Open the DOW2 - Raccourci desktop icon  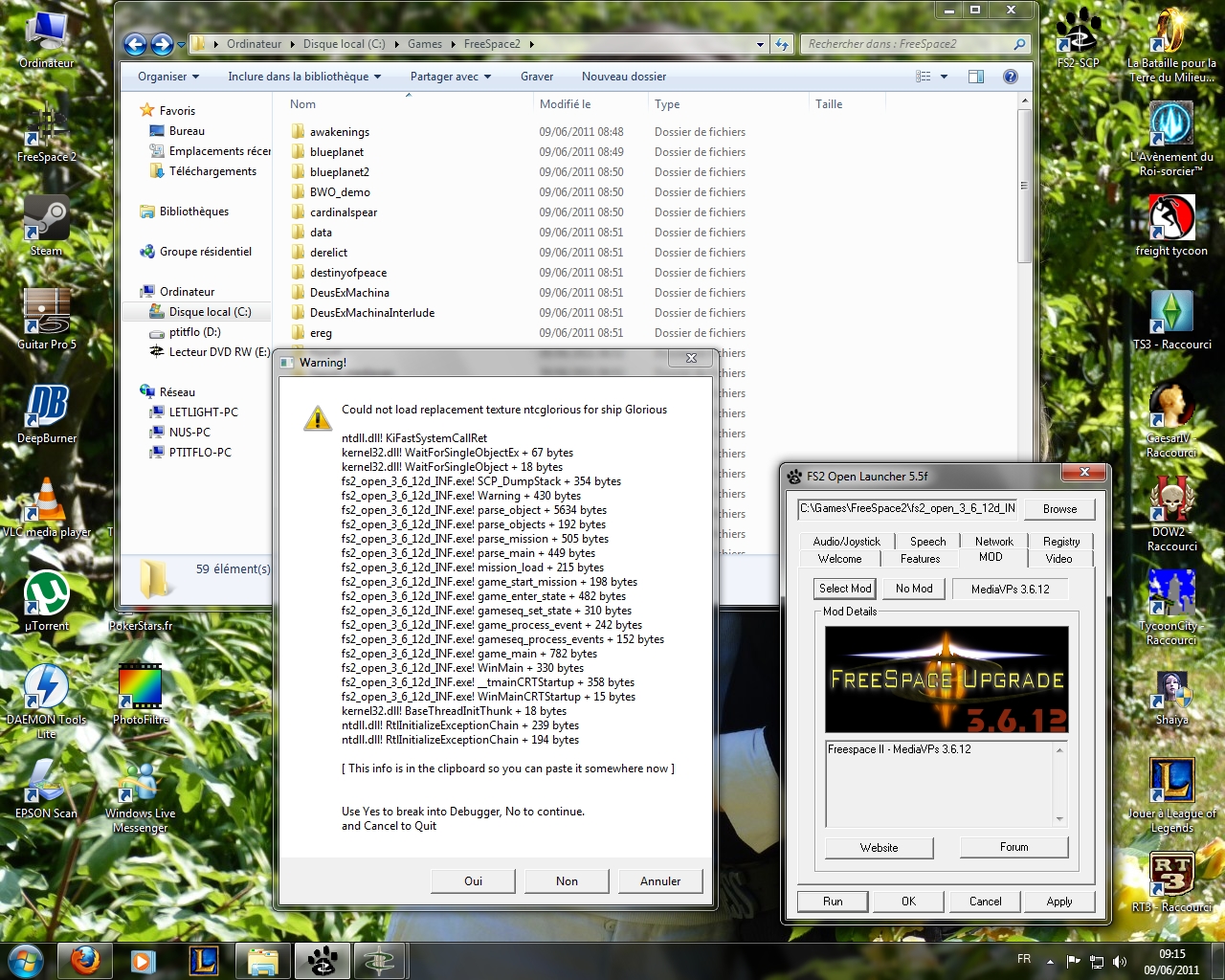point(1171,515)
